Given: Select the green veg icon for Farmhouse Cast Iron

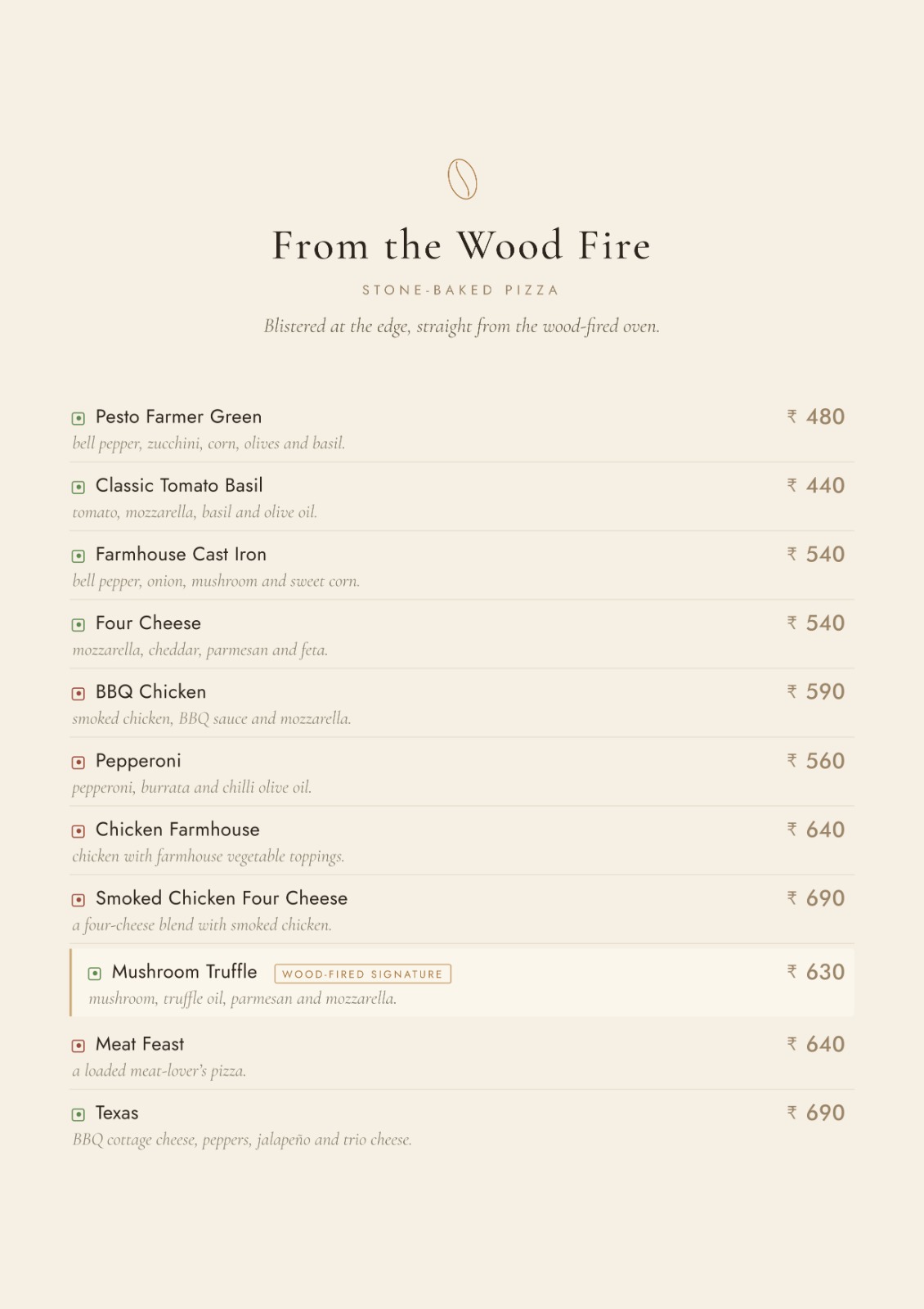Looking at the screenshot, I should point(78,556).
